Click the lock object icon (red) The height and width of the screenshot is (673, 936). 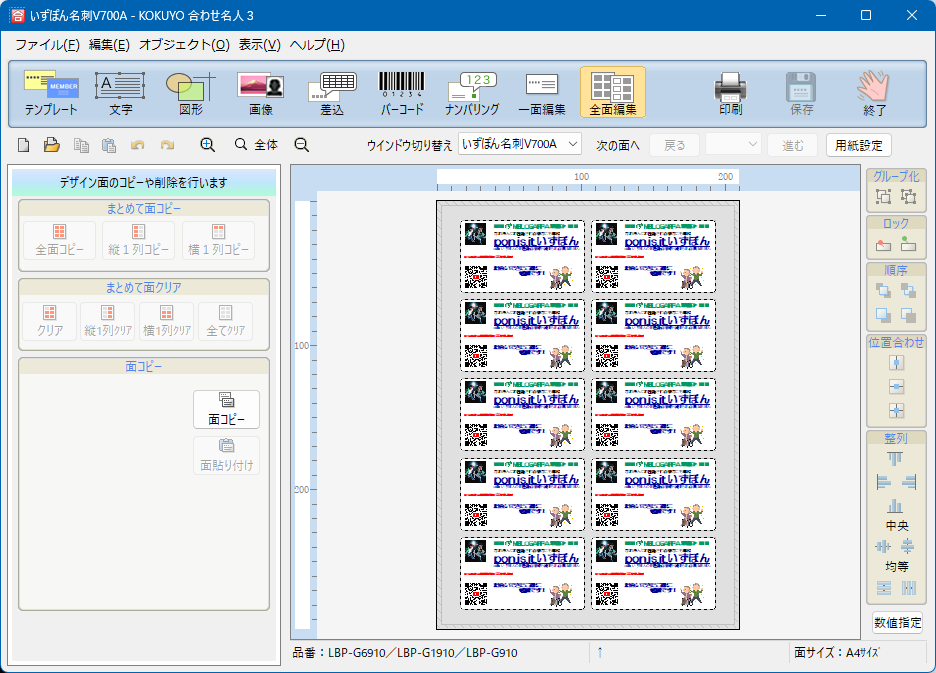[x=883, y=244]
